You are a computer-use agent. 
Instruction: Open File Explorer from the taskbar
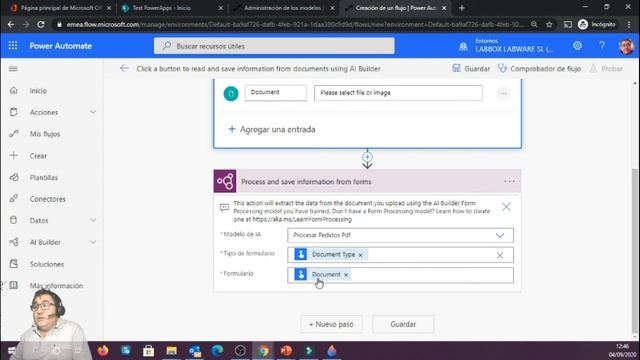click(171, 351)
